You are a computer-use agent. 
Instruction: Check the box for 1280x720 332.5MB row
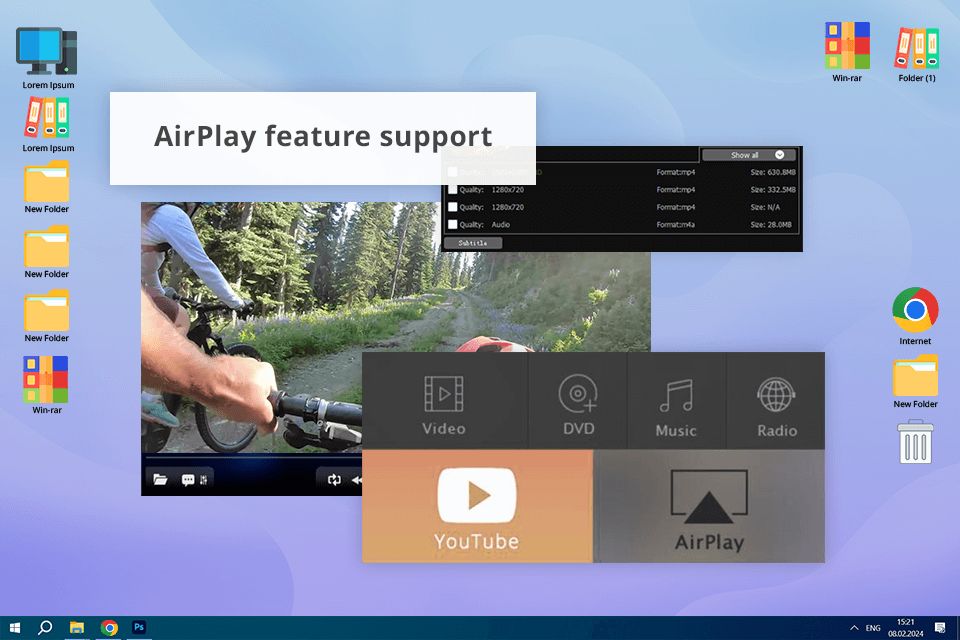[x=452, y=190]
